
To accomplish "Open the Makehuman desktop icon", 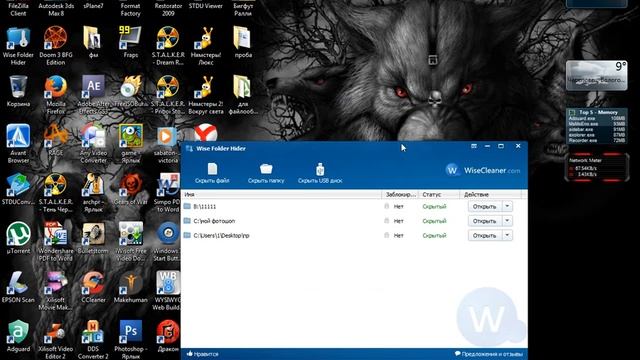I will tap(131, 287).
